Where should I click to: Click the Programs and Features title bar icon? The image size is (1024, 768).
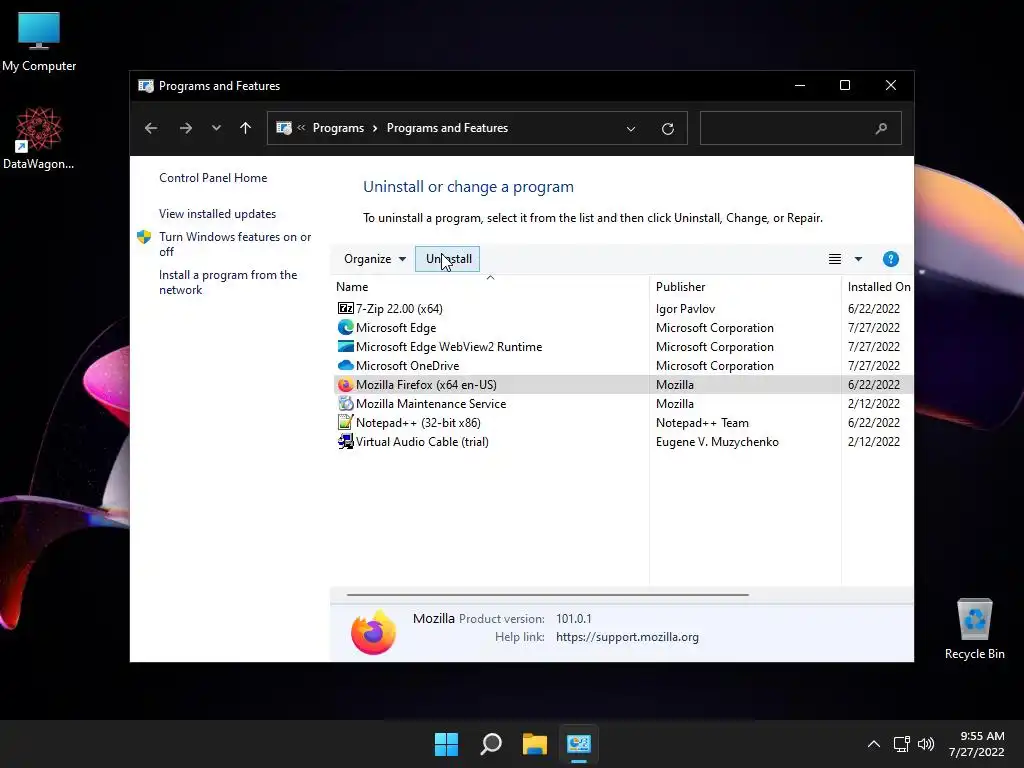click(x=146, y=86)
